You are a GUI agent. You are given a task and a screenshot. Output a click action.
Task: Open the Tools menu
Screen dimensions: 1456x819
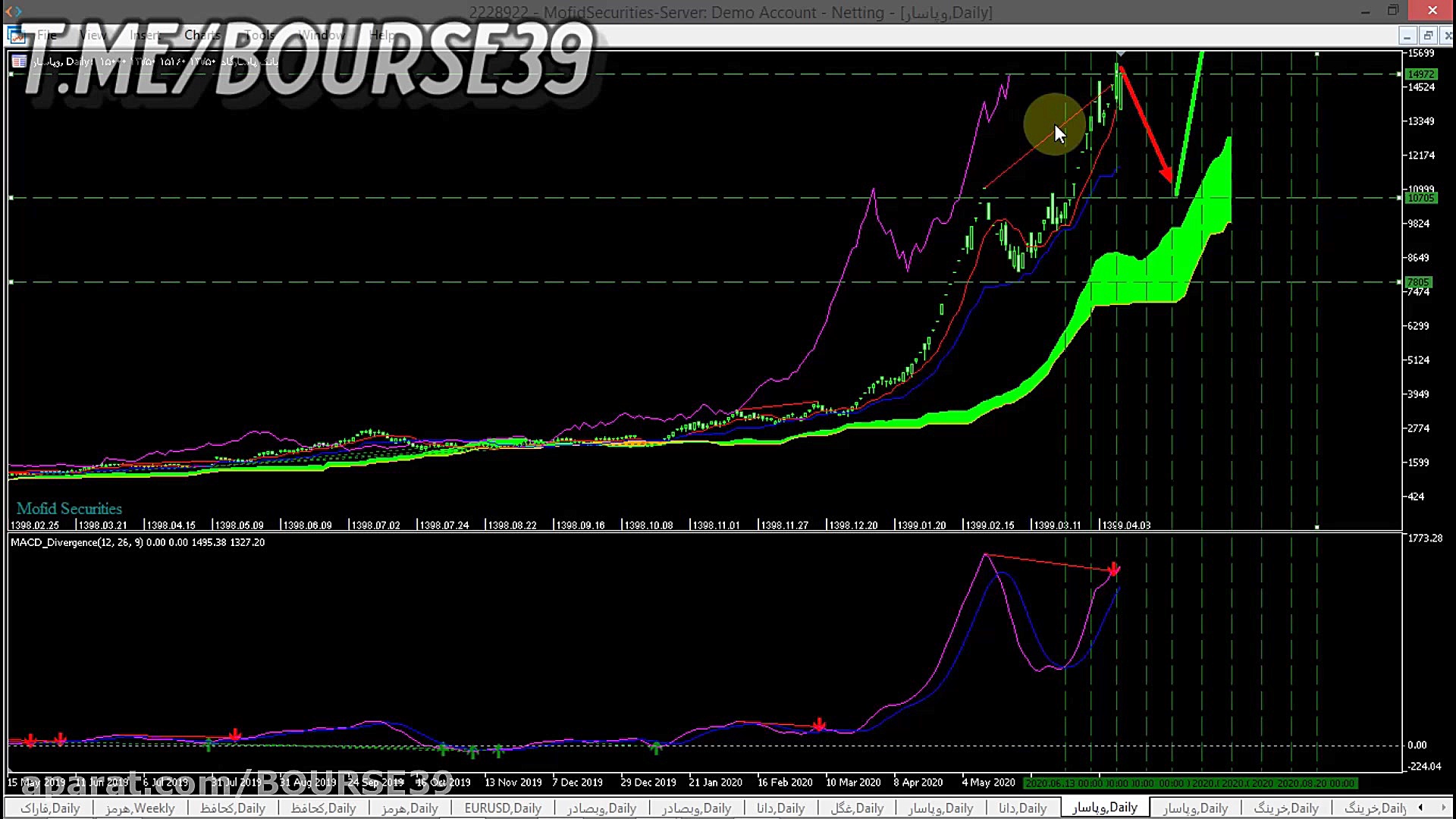click(259, 35)
